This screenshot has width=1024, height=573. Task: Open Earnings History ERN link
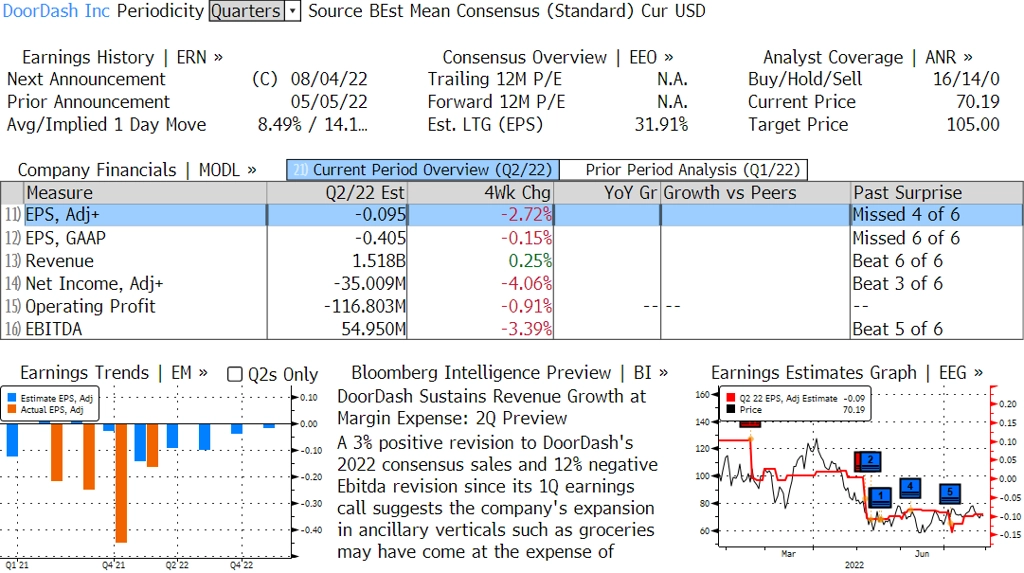122,57
